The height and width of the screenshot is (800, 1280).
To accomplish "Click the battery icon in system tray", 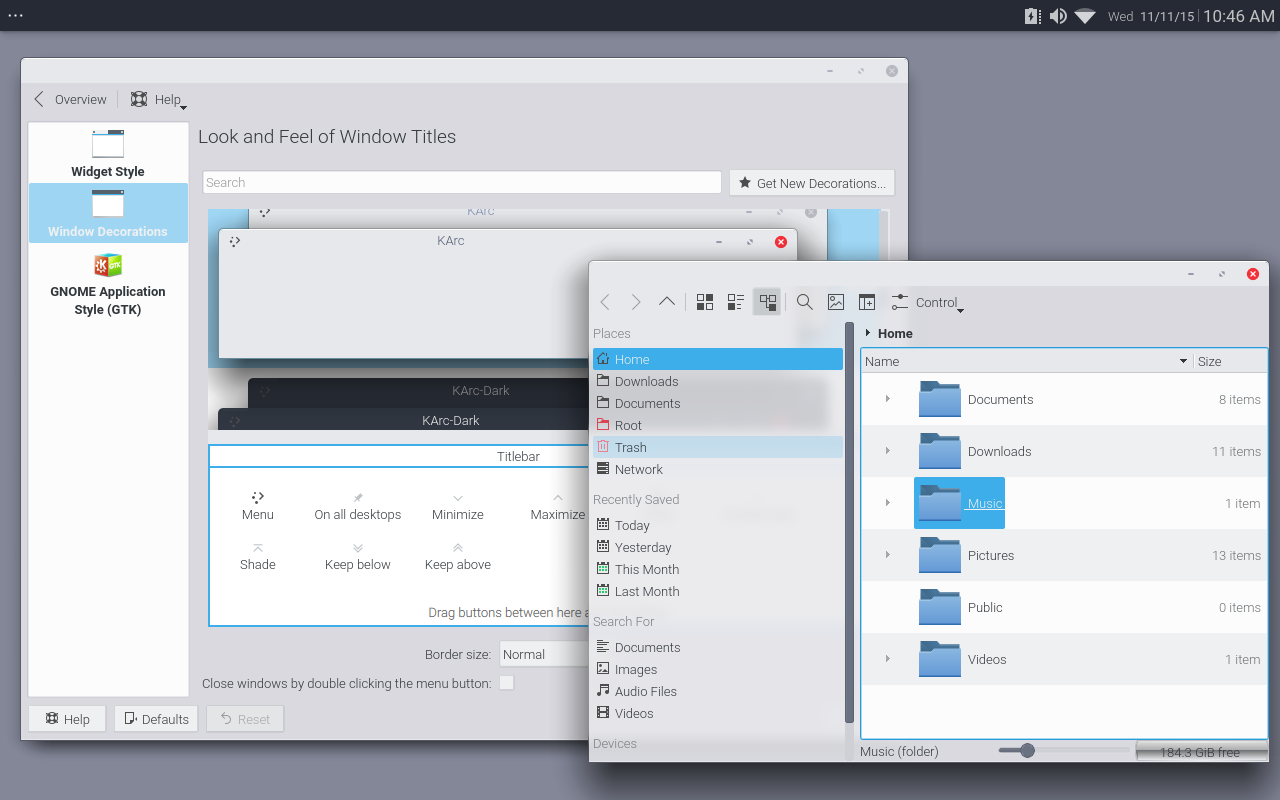I will point(1032,16).
